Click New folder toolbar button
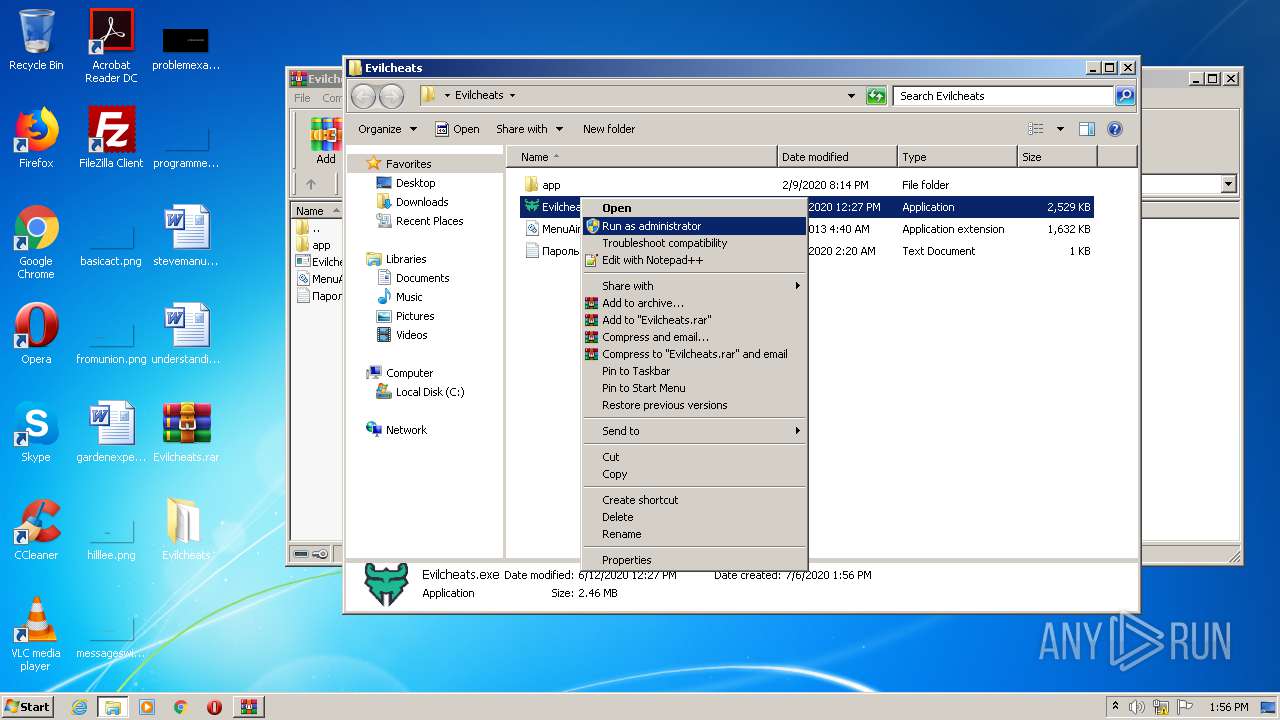Screen dimensions: 1280x720 point(609,129)
